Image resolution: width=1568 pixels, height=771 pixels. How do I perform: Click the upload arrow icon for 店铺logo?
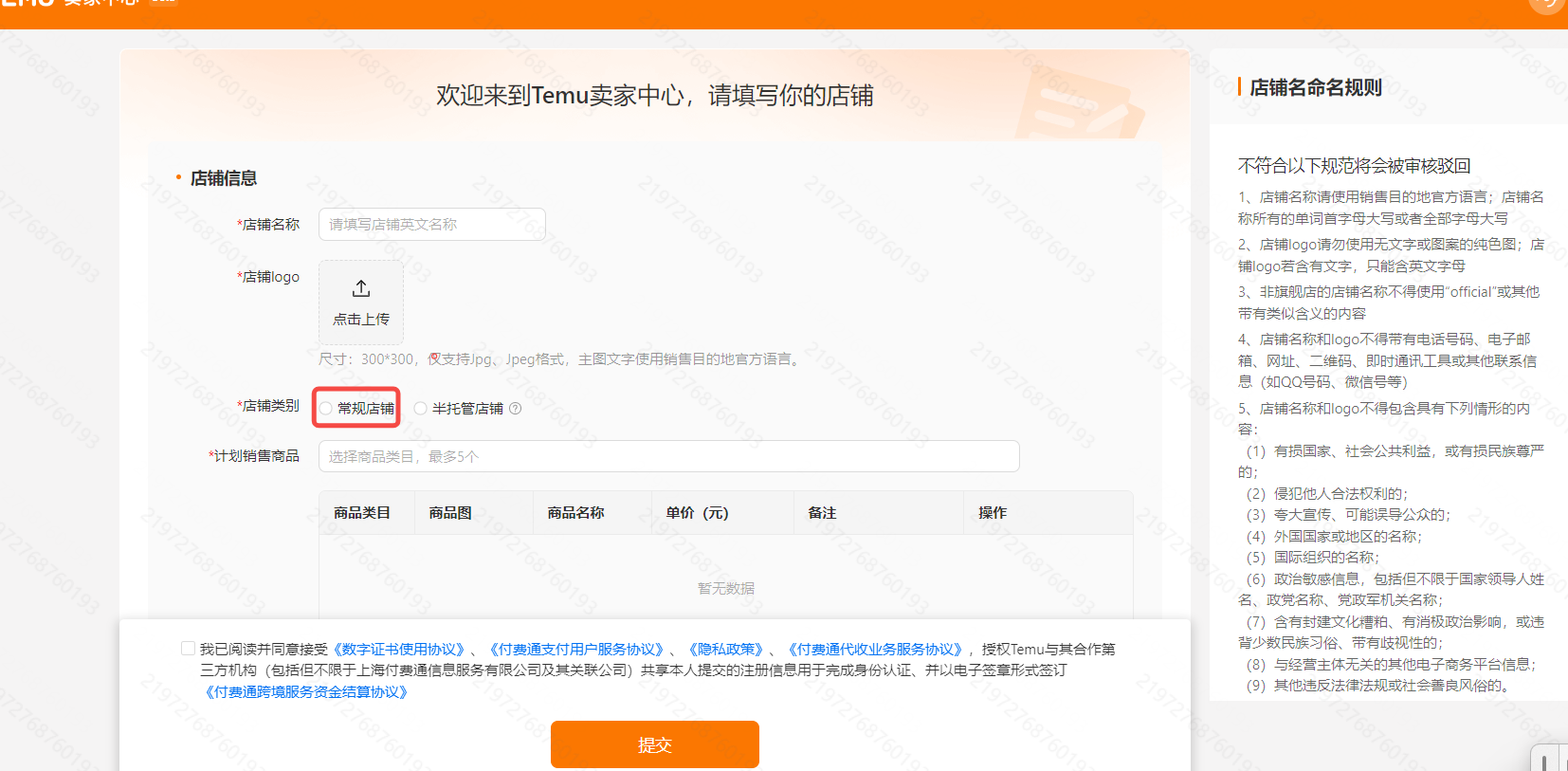click(361, 288)
